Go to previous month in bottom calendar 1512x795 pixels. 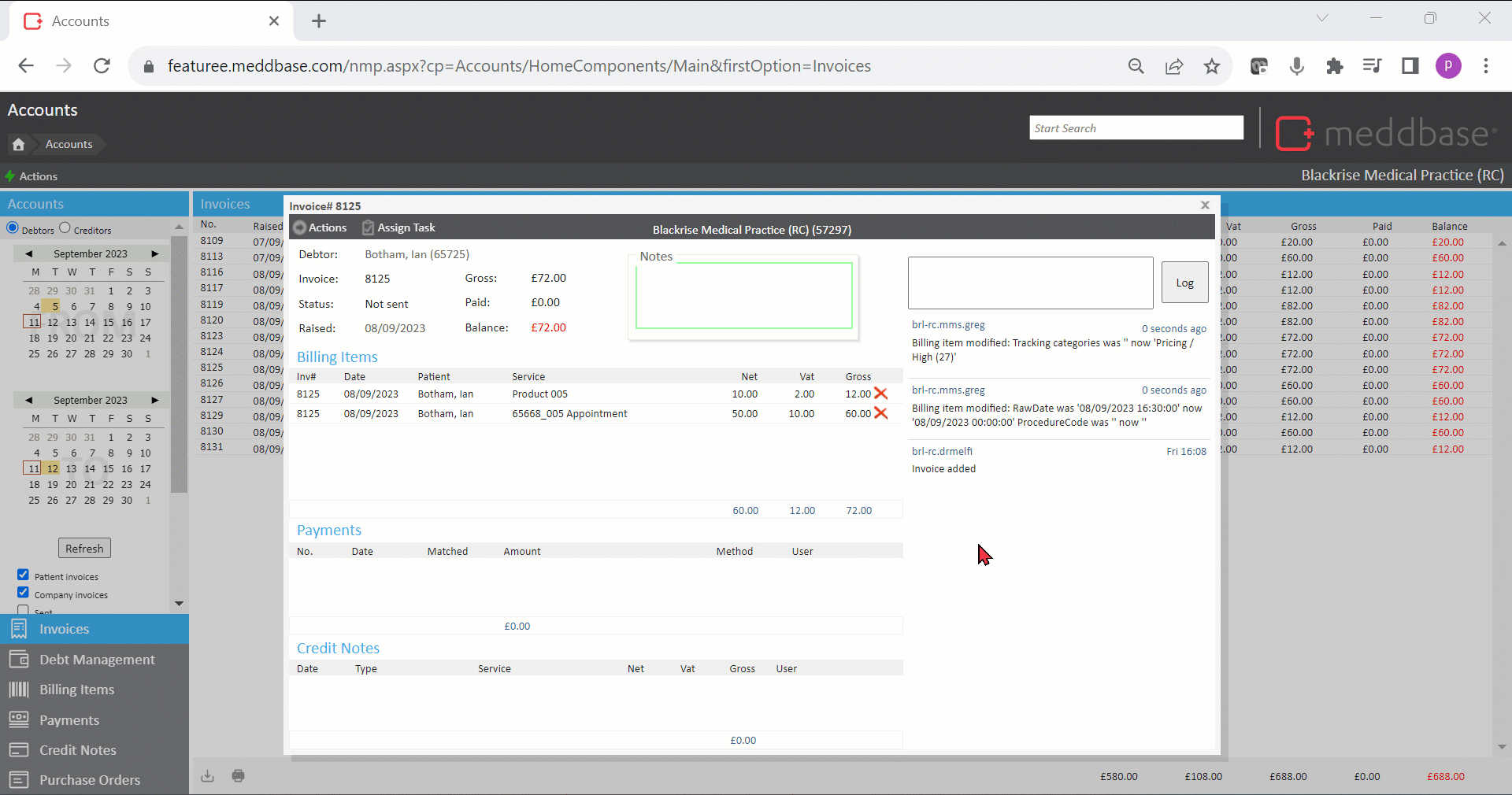click(29, 400)
